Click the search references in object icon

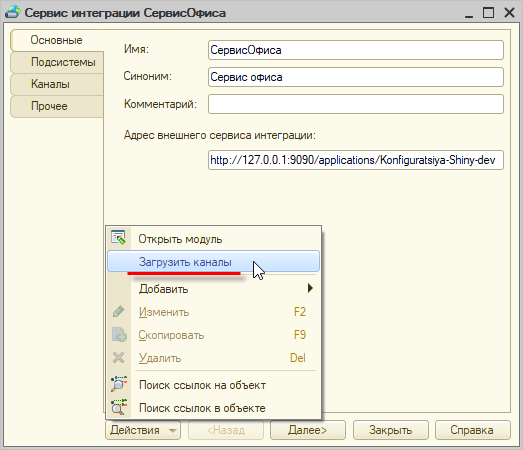(x=119, y=407)
